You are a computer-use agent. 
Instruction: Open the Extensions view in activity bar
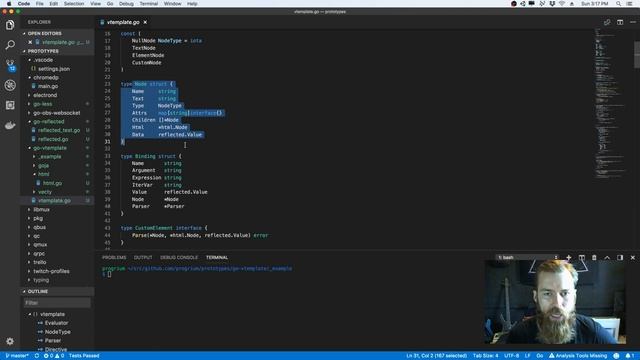10,105
